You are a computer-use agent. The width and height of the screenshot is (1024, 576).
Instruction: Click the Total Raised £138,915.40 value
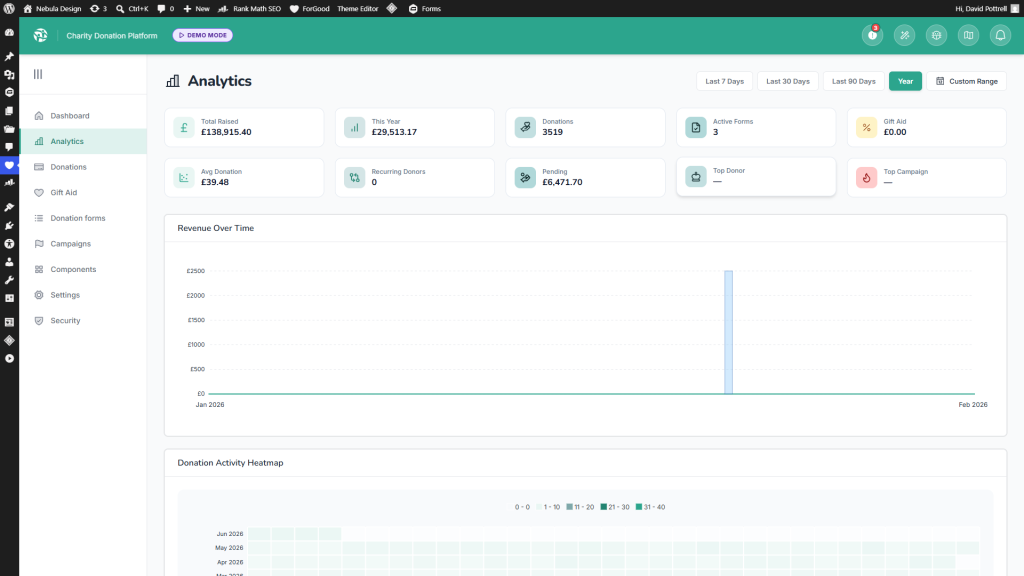(226, 132)
